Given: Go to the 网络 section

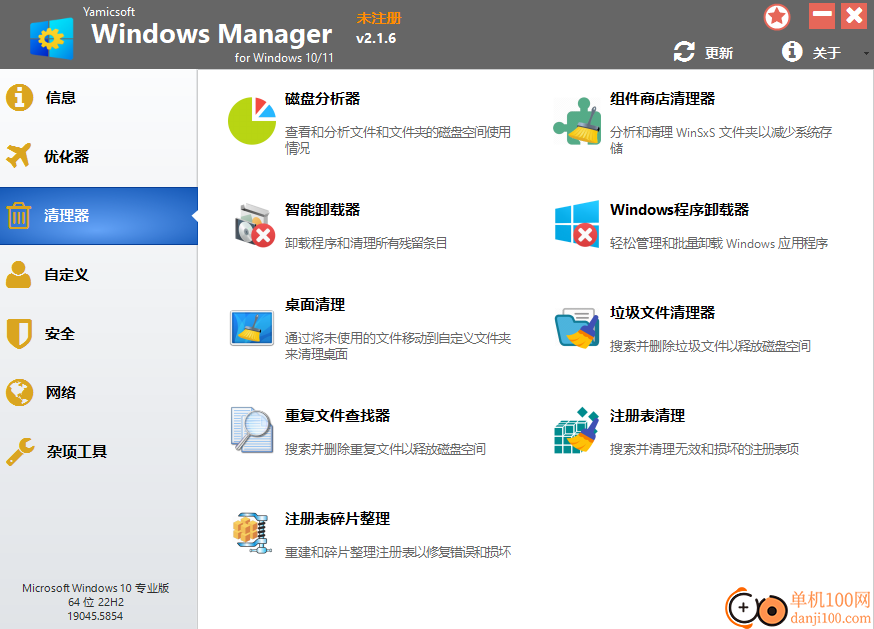Looking at the screenshot, I should click(99, 393).
